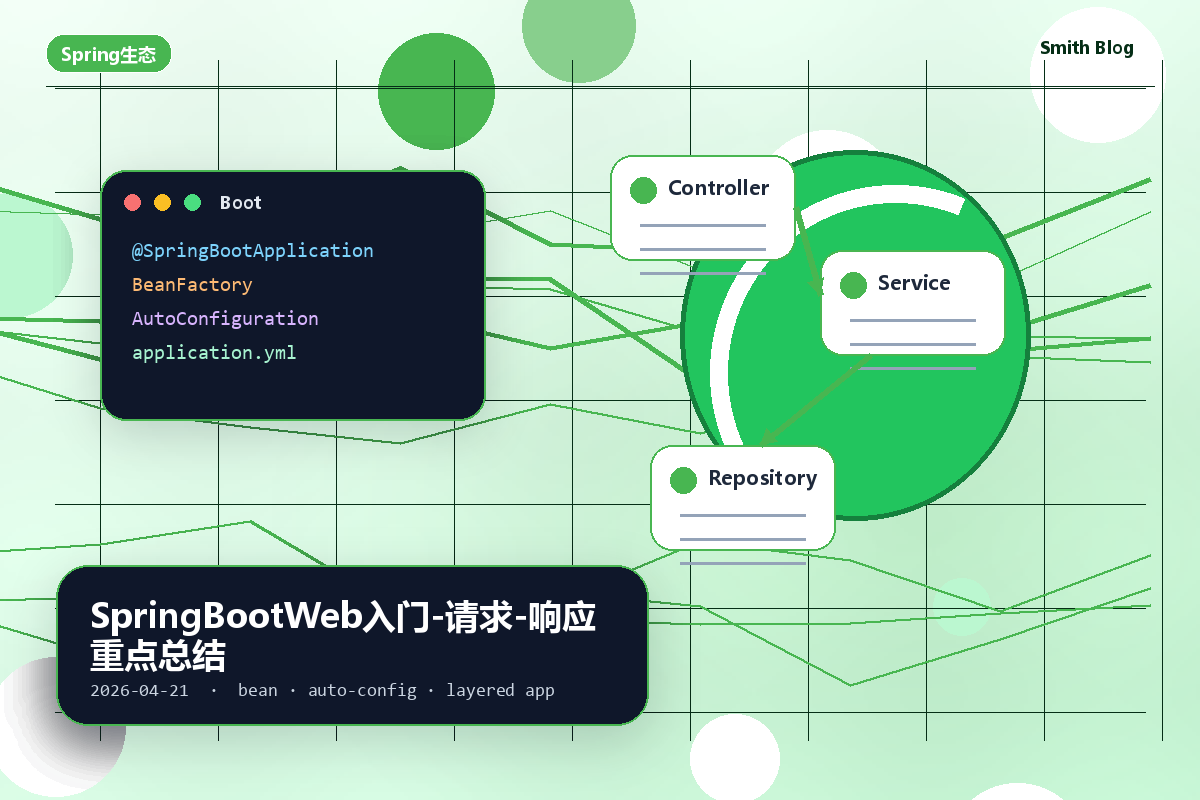The width and height of the screenshot is (1200, 800).
Task: Click the date 2026-04-21
Action: click(x=139, y=690)
